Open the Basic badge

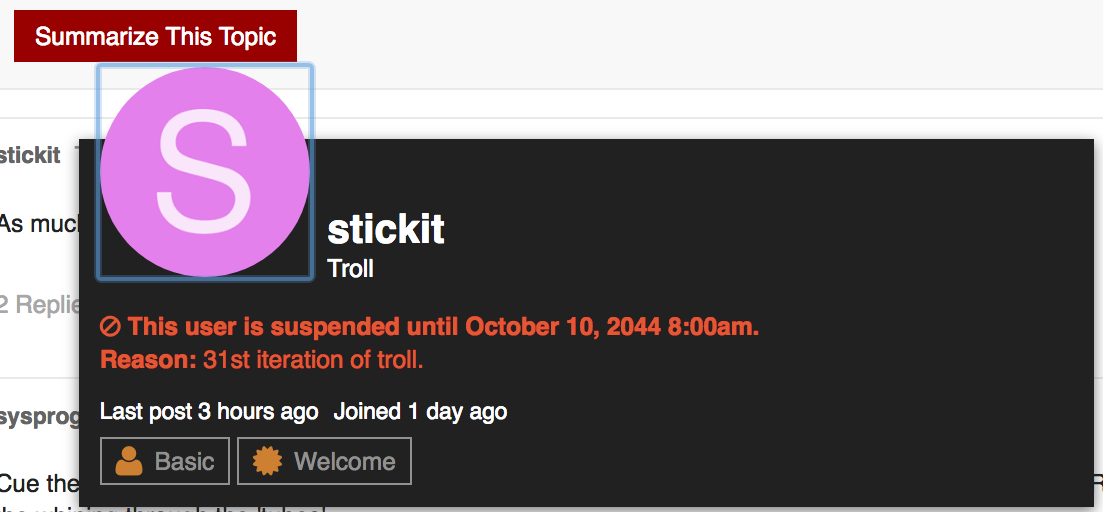pos(165,461)
